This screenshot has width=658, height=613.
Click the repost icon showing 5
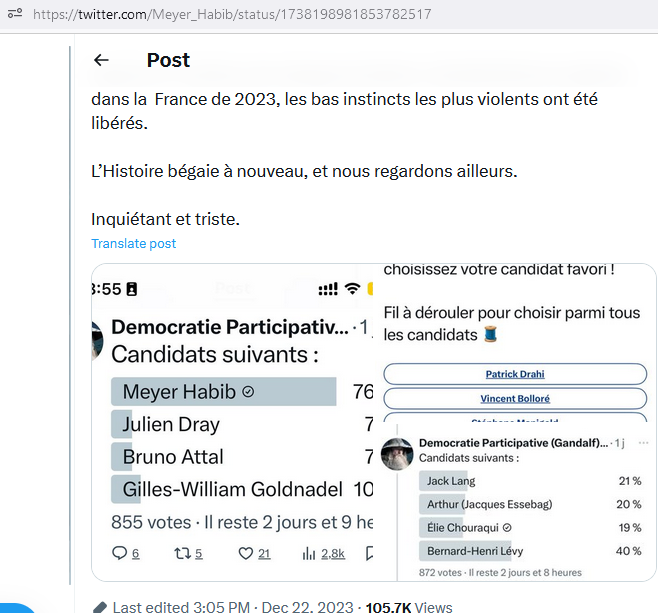coord(182,553)
